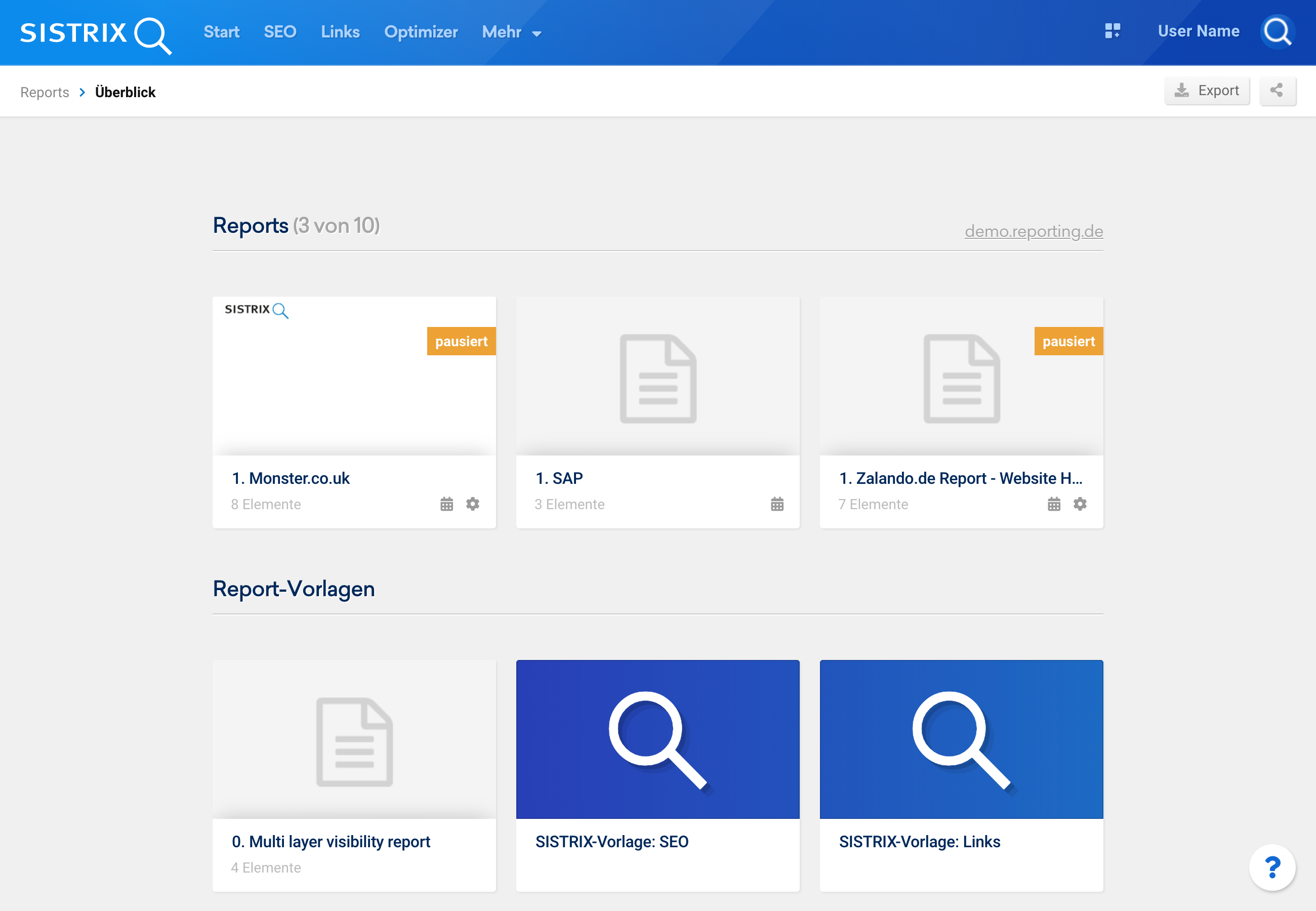Open the apps grid menu icon
Screen dimensions: 1316x911
click(1113, 31)
